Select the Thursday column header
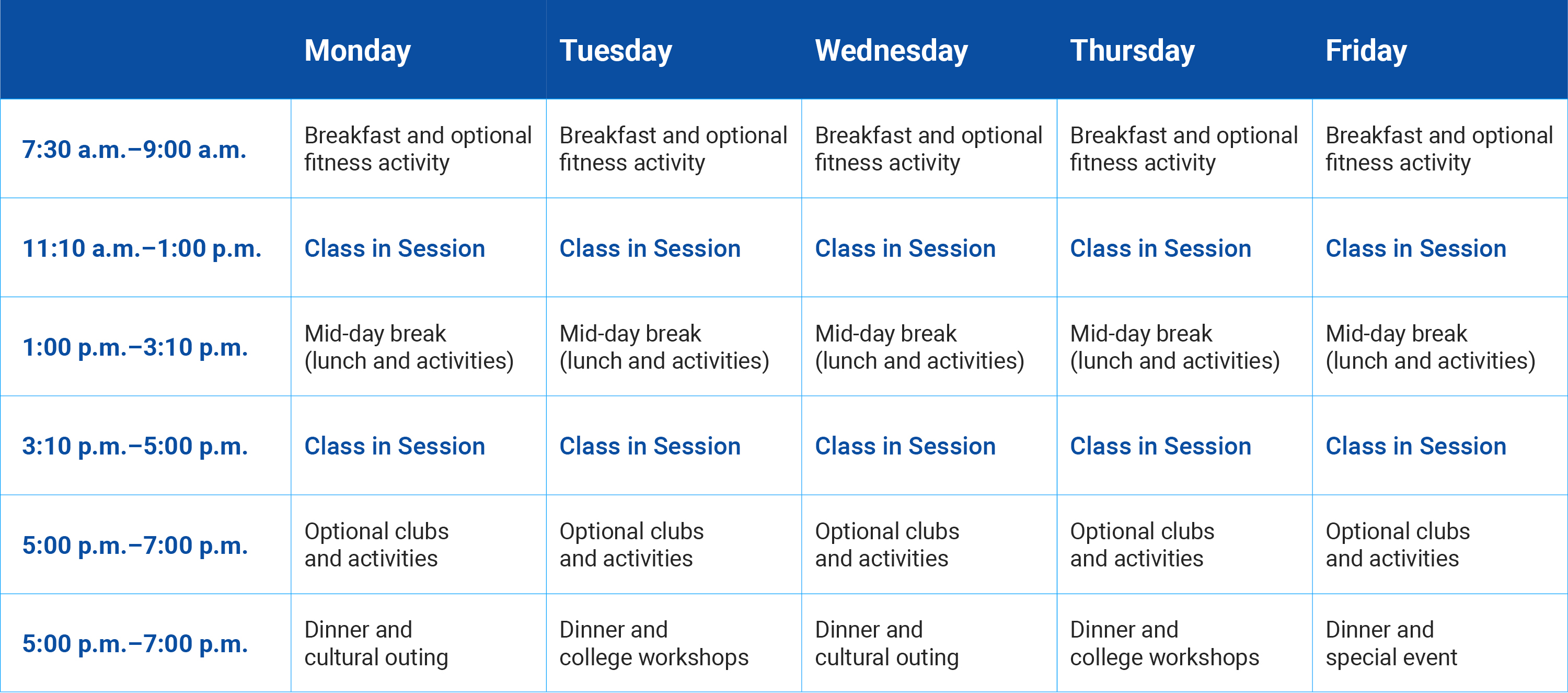This screenshot has width=1568, height=693. click(x=1132, y=51)
